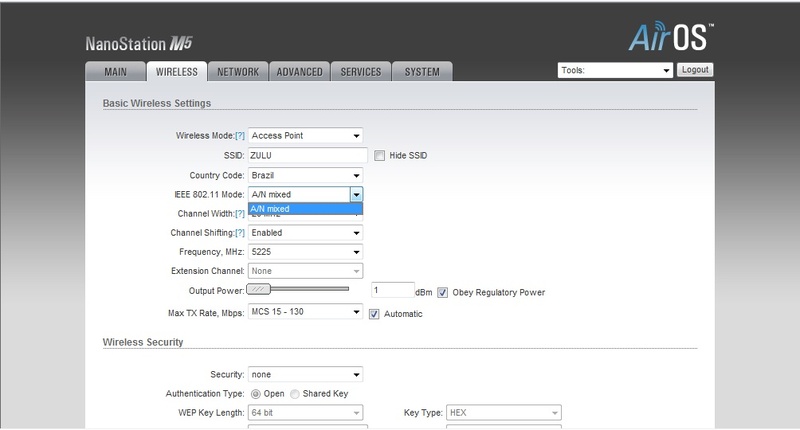Open the Frequency, MHz dropdown
Screen dimensions: 800x430
(x=305, y=252)
